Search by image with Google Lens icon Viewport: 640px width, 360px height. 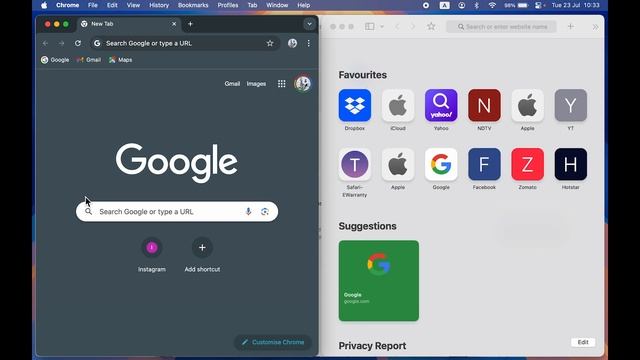coord(265,211)
